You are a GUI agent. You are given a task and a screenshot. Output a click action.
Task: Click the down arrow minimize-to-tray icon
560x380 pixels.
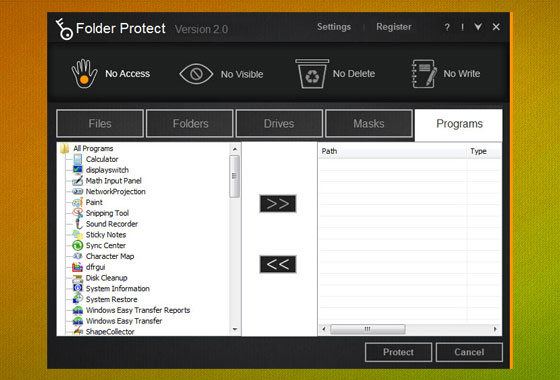pos(478,27)
